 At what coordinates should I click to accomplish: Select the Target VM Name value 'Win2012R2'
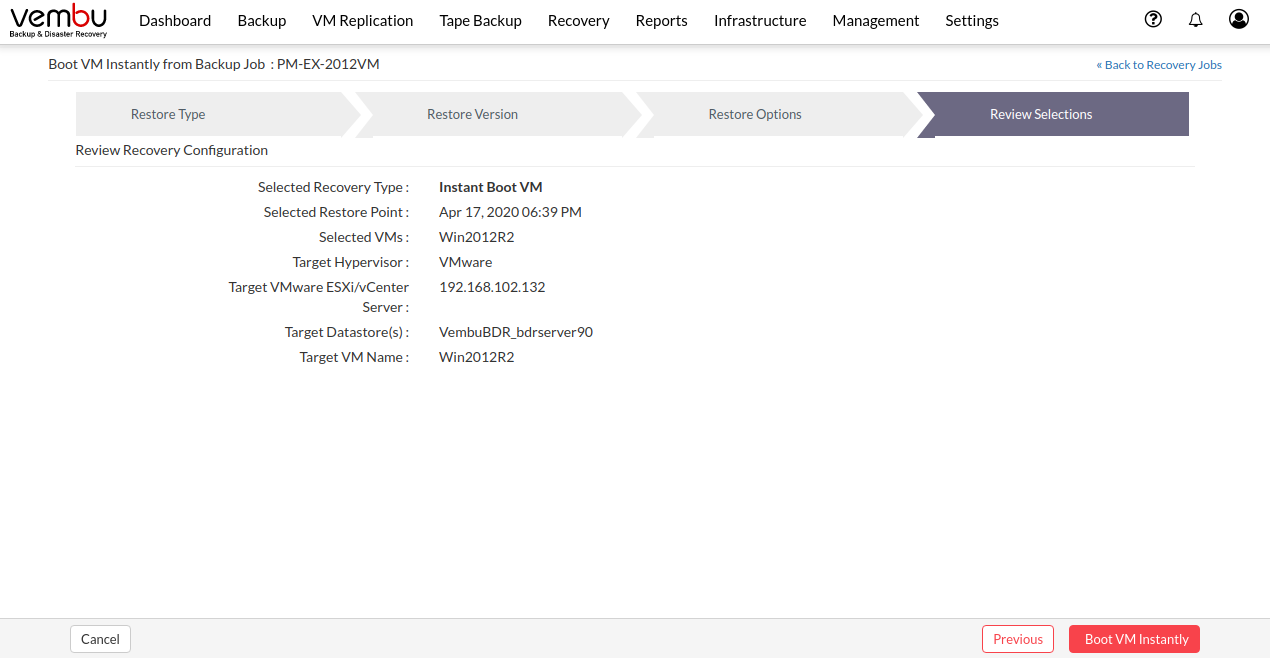tap(477, 357)
